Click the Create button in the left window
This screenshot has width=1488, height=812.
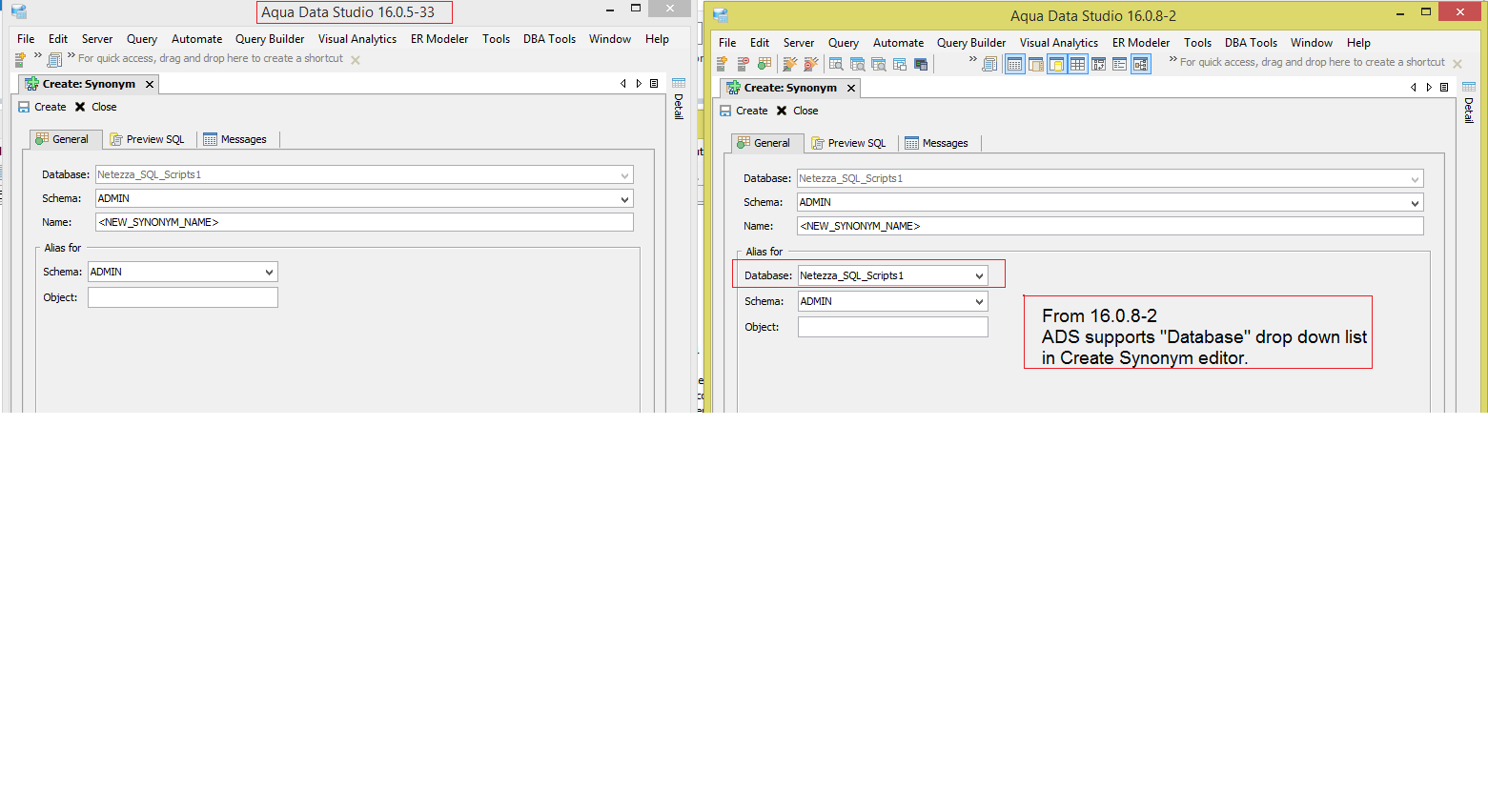42,107
